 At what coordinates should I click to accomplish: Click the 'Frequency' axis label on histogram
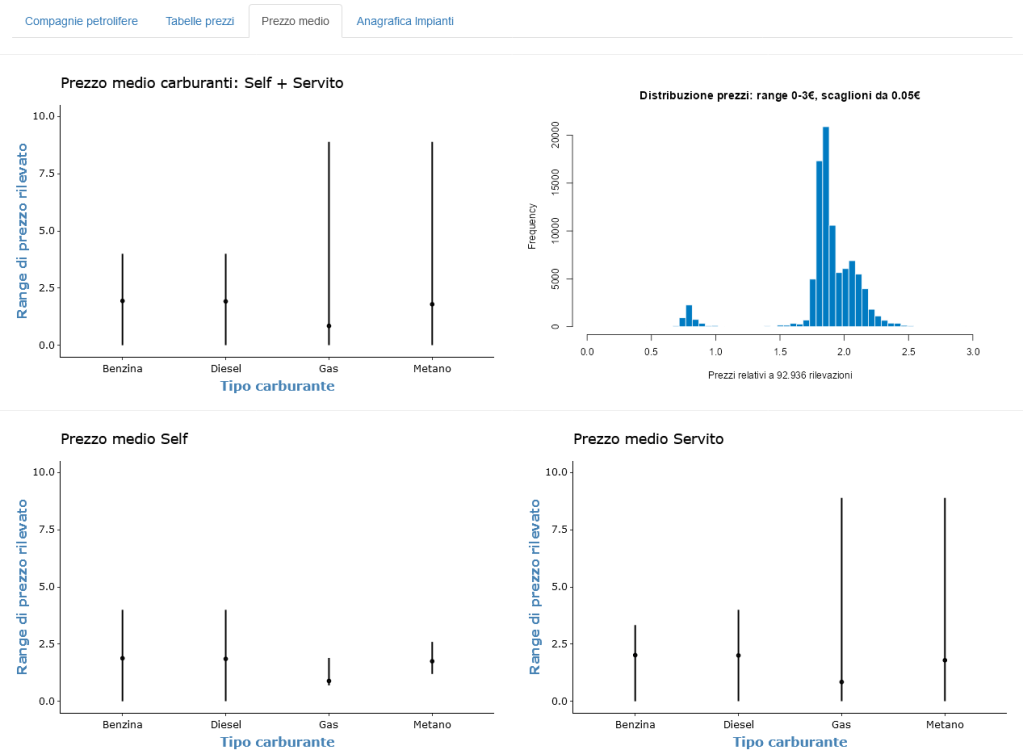click(x=533, y=226)
